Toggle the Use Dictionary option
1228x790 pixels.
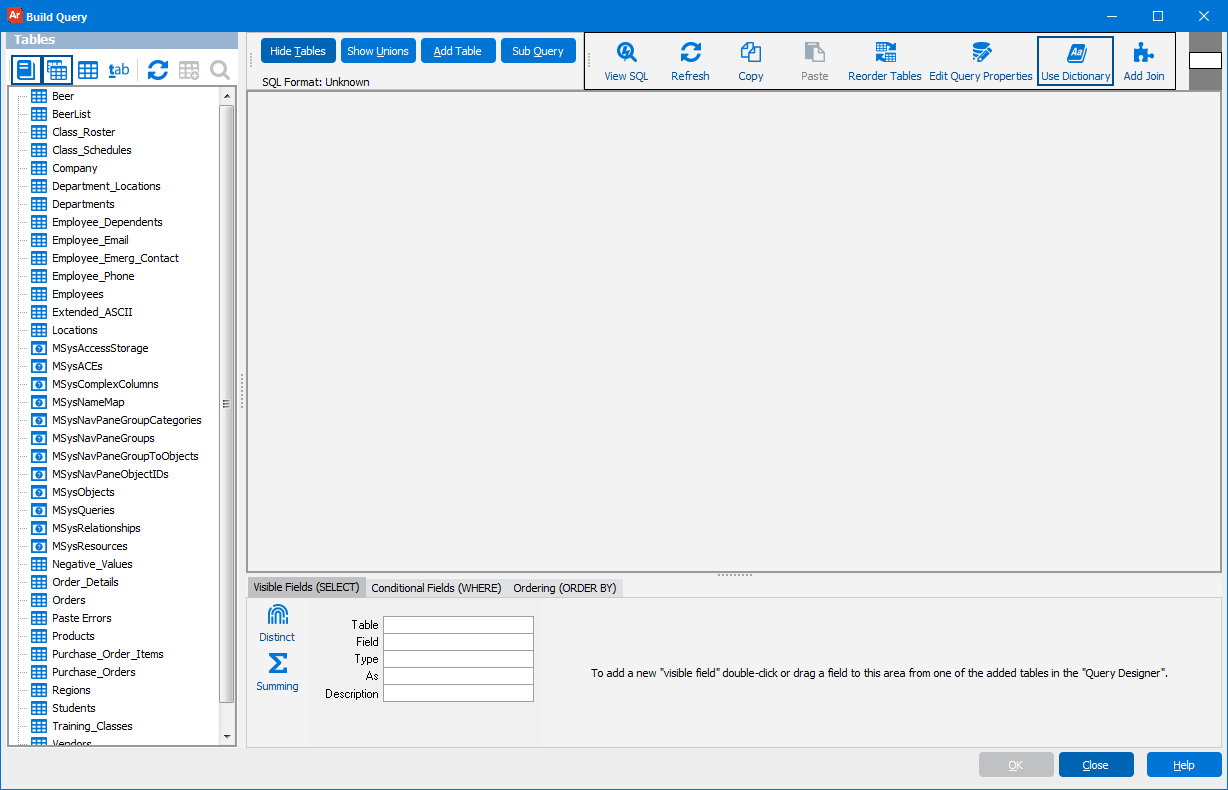[x=1075, y=60]
